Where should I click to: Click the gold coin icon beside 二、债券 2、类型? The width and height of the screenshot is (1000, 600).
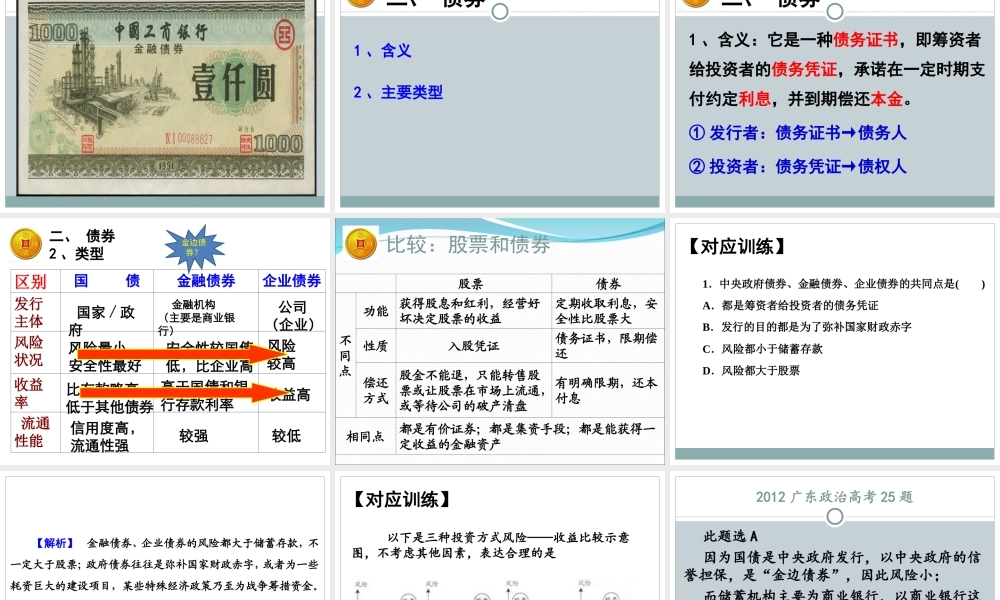click(x=26, y=244)
